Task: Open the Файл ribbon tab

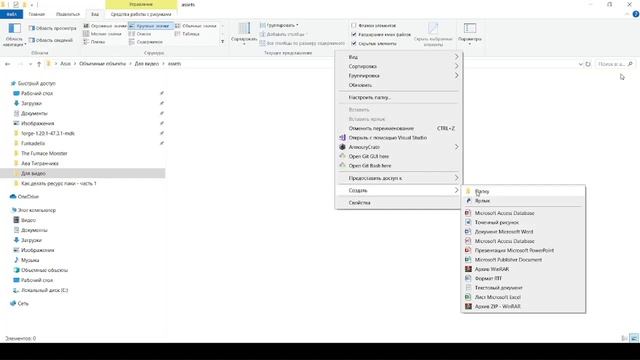Action: click(11, 14)
